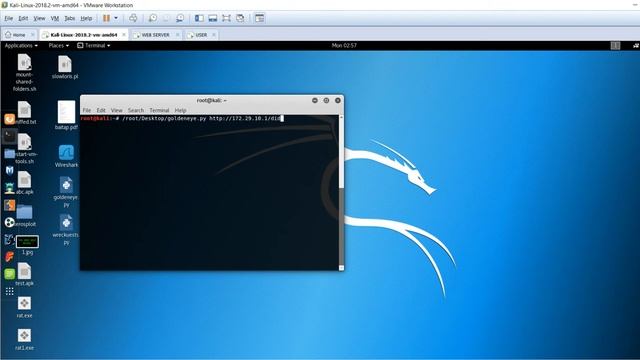Click the terminal vertical scrollbar
Screen dimensions: 640x360
341,192
